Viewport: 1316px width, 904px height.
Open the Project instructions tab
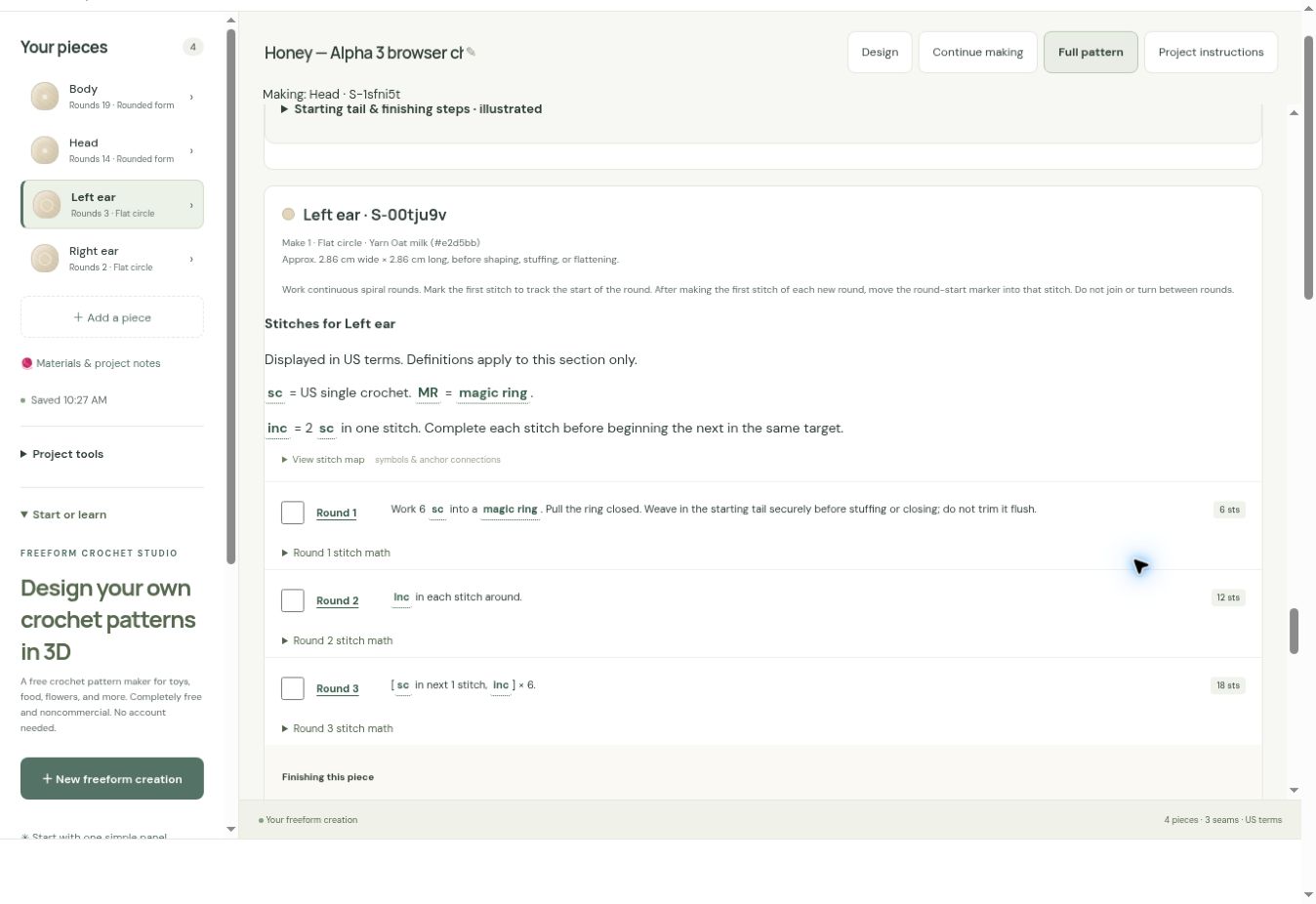coord(1211,52)
